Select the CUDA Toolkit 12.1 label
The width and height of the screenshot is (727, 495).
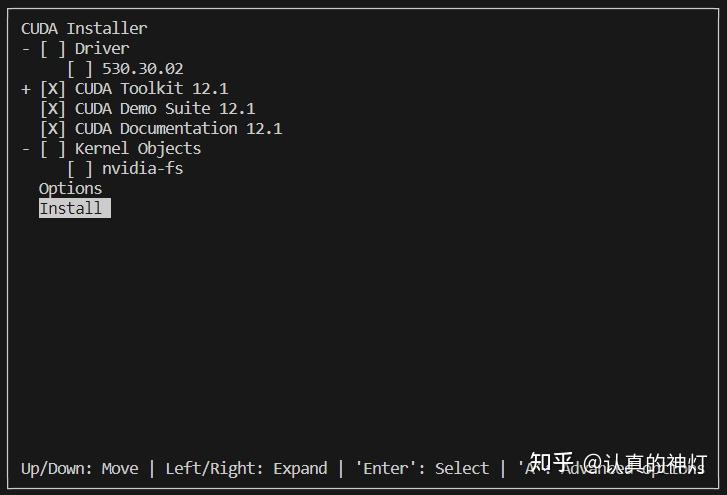[151, 89]
